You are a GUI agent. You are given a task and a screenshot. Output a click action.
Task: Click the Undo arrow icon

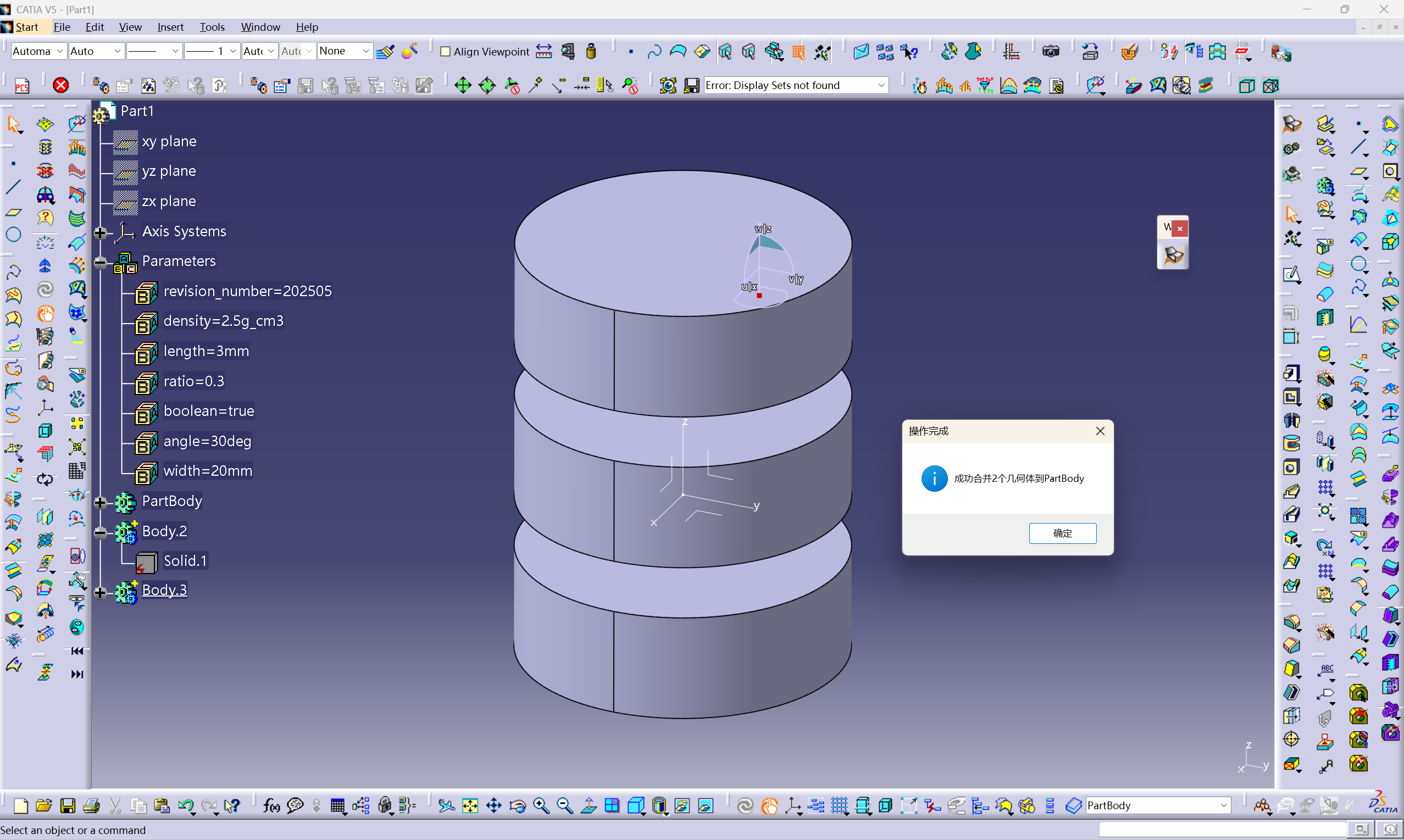coord(185,805)
